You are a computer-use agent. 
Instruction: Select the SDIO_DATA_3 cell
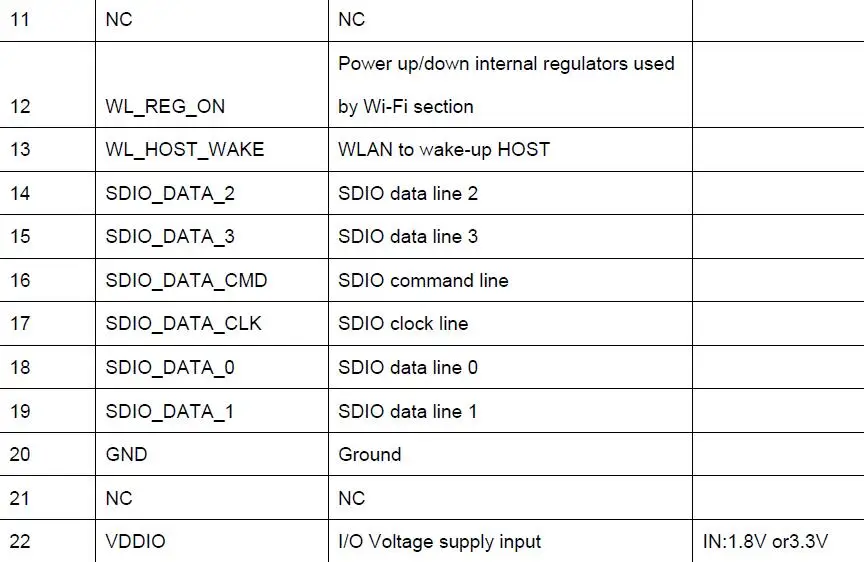coord(212,237)
